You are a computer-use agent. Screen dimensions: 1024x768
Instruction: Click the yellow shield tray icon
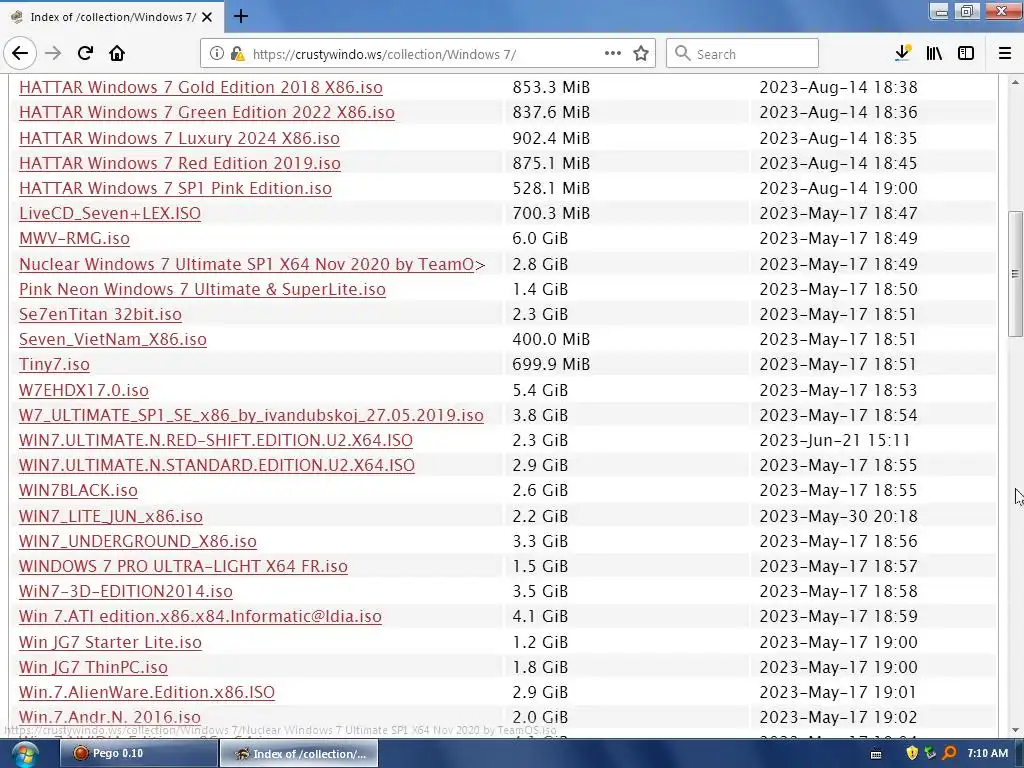[912, 754]
